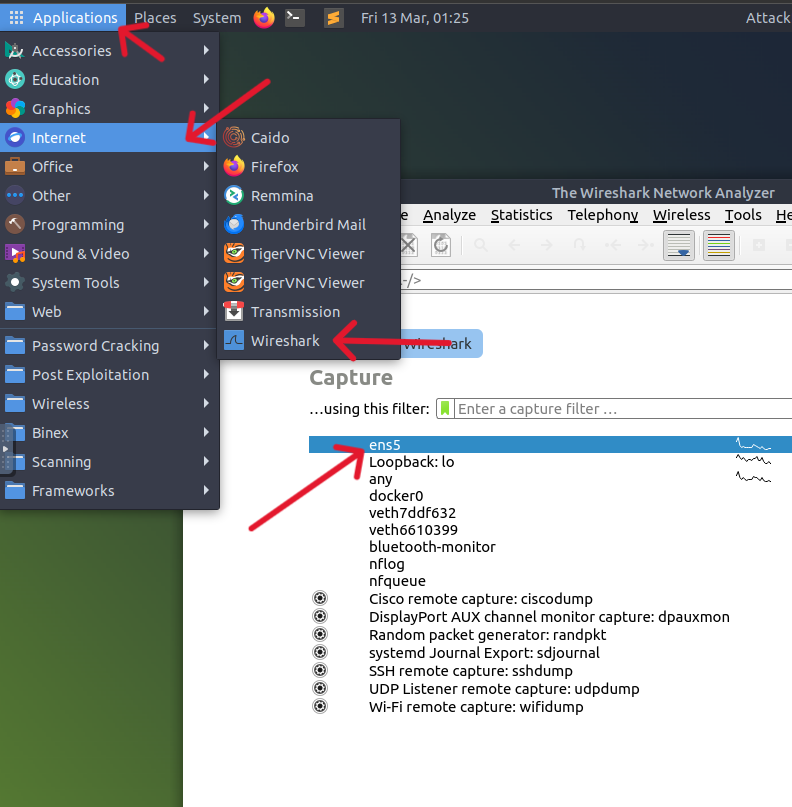Toggle the colorize packet list button
The height and width of the screenshot is (807, 792).
[718, 245]
